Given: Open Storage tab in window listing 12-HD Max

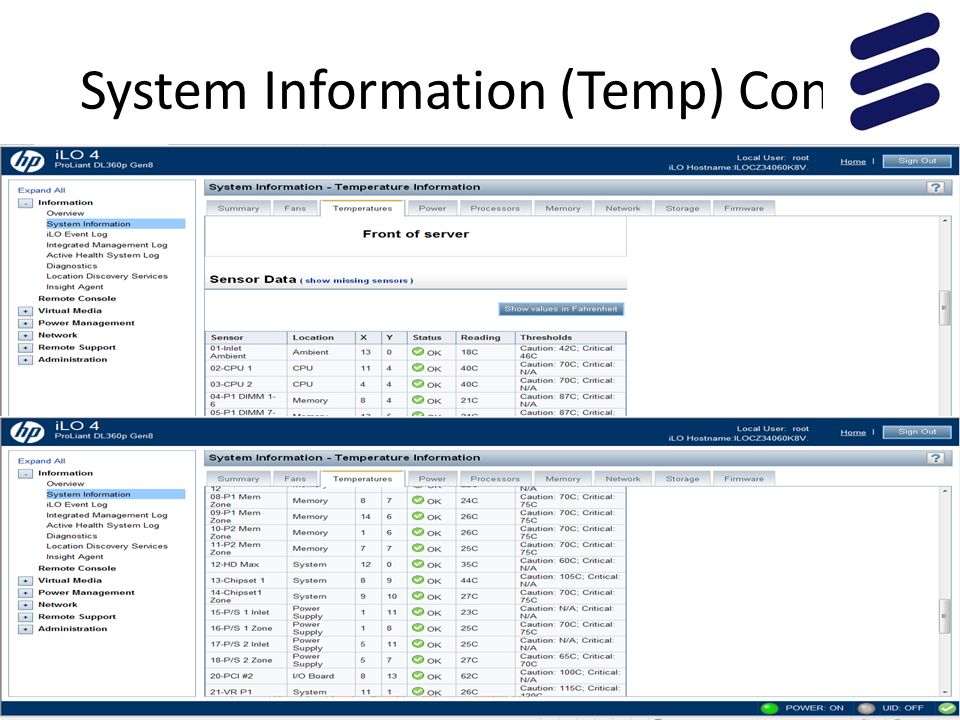Looking at the screenshot, I should pos(682,479).
